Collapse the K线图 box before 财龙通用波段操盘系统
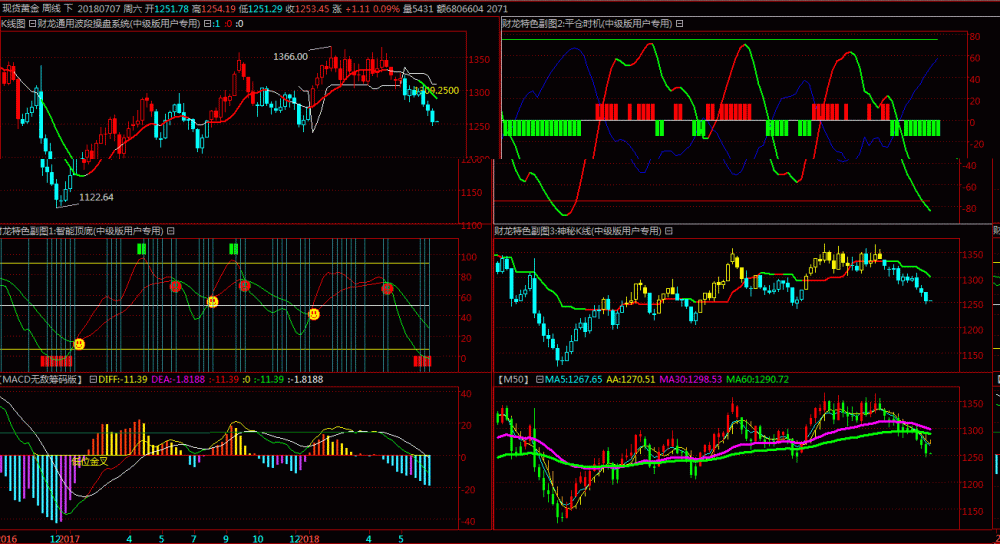The image size is (1000, 544). (x=33, y=24)
